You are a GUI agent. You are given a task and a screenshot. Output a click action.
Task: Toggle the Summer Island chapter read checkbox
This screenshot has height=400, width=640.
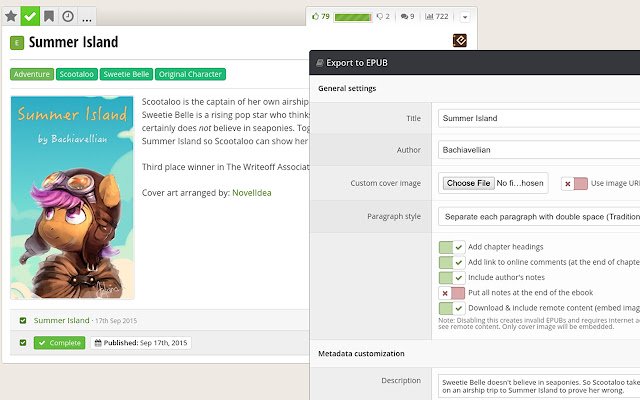(23, 320)
